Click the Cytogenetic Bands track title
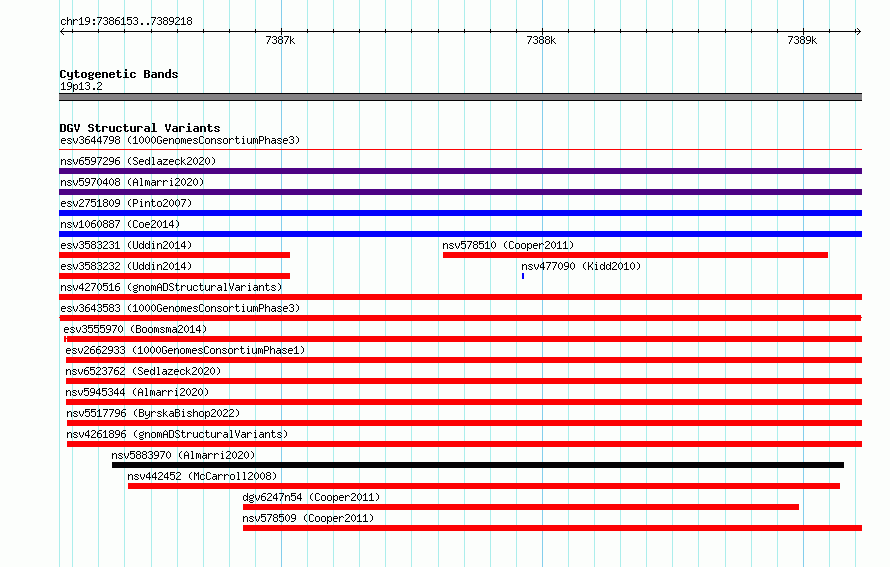 (x=119, y=74)
